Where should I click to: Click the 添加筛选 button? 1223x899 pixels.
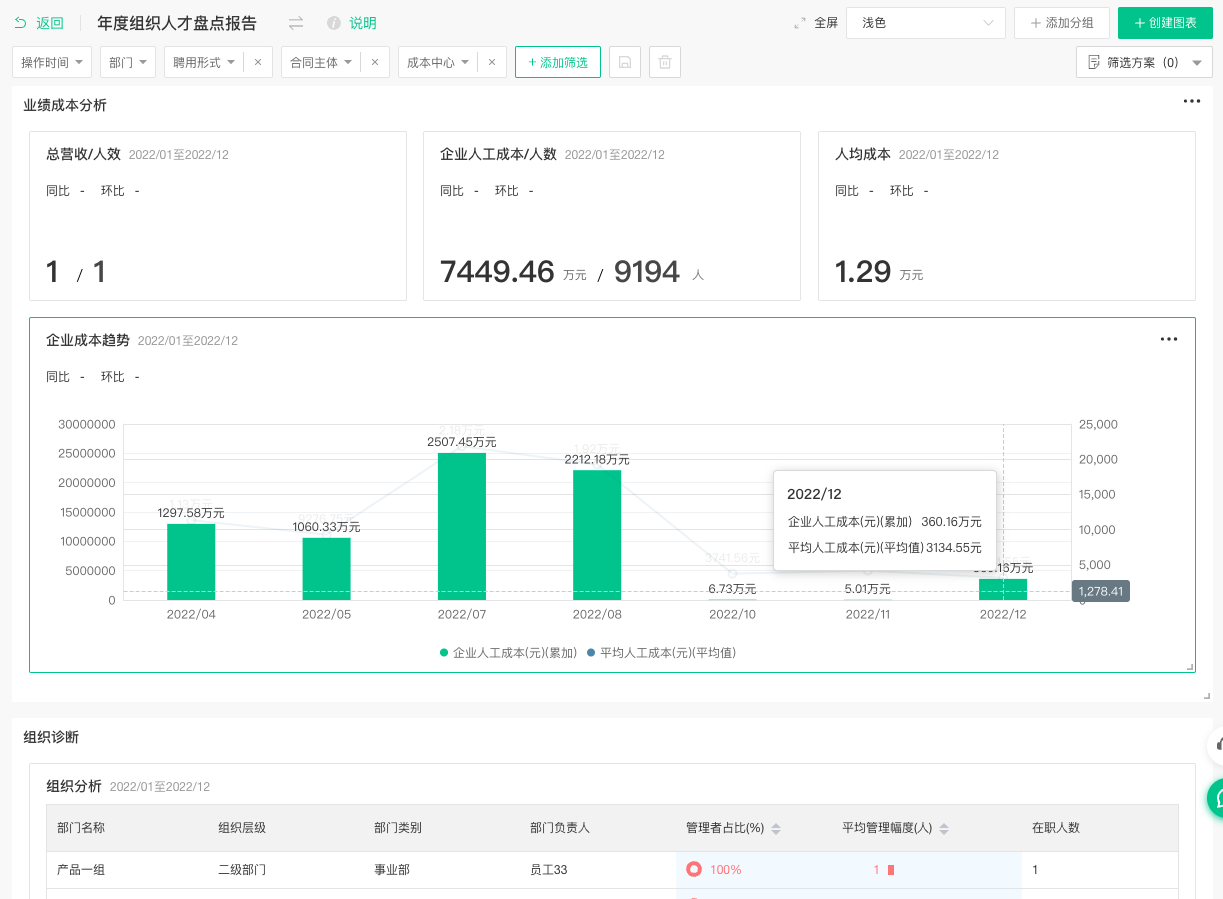click(558, 62)
